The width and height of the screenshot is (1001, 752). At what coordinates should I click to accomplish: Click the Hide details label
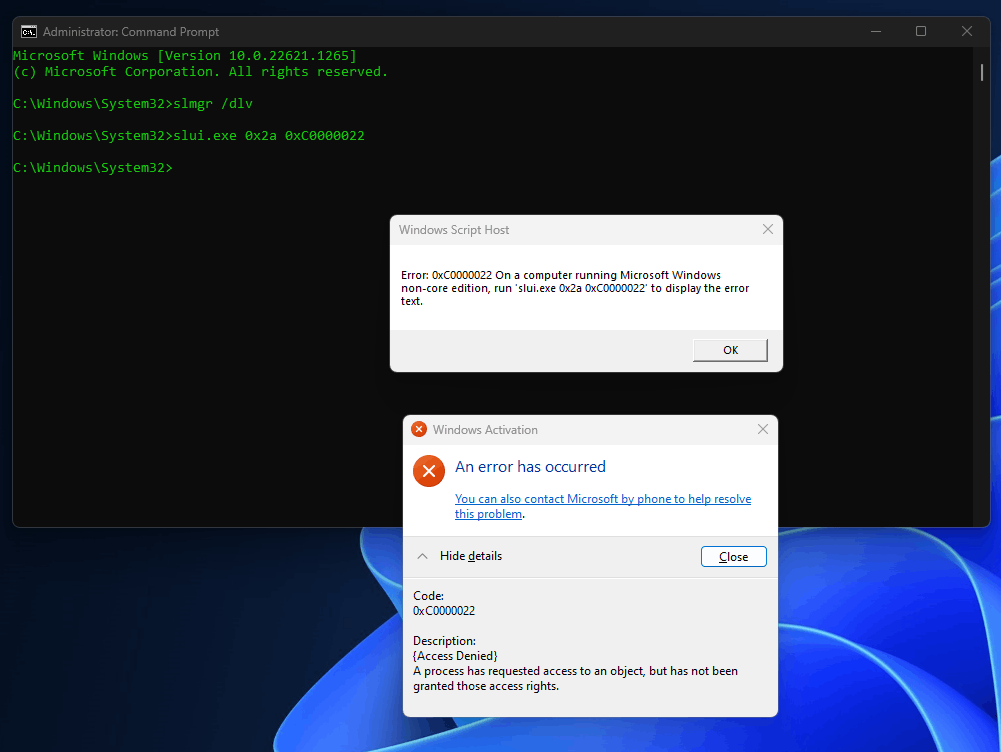(470, 556)
